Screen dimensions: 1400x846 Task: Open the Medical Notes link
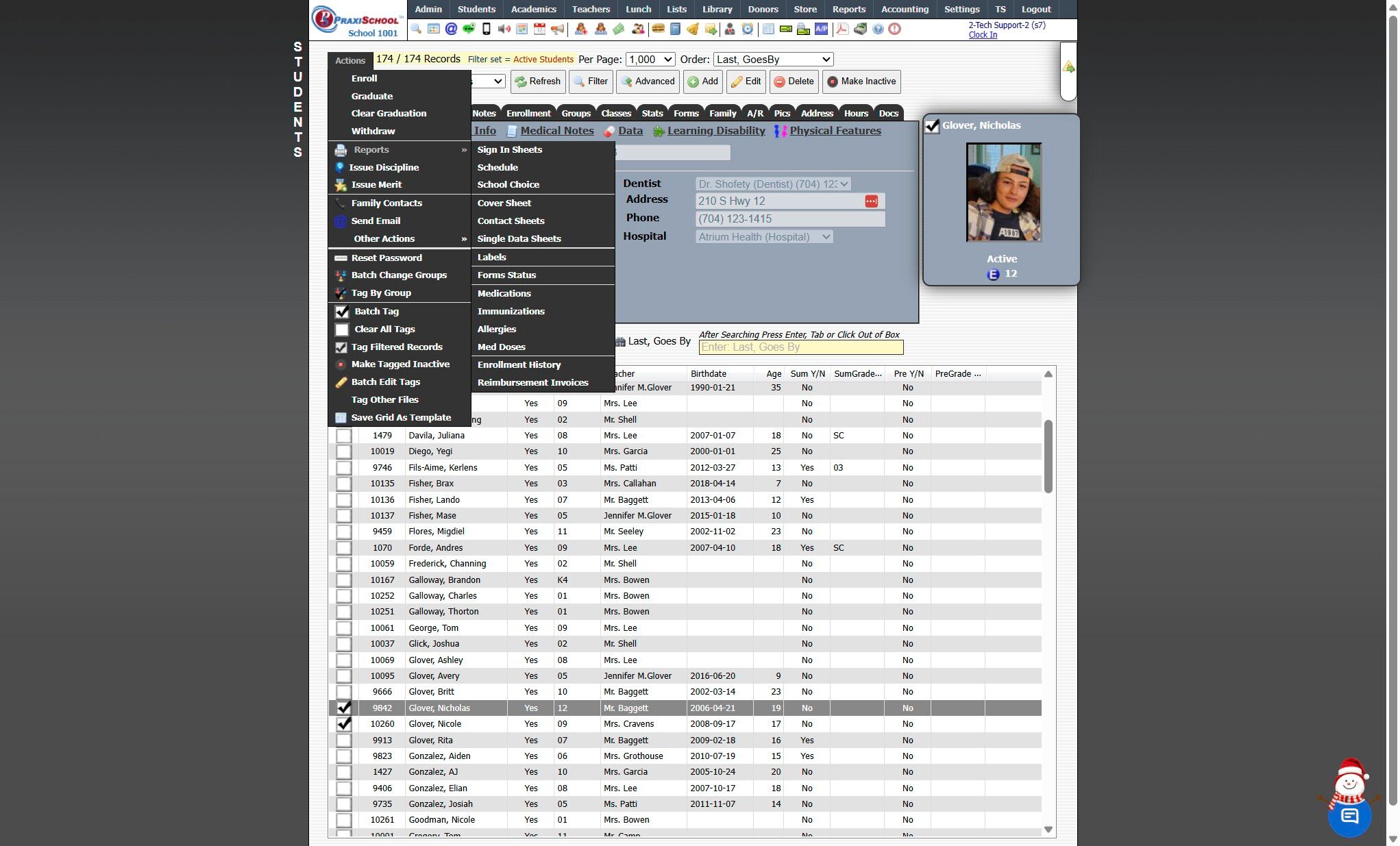(x=556, y=131)
